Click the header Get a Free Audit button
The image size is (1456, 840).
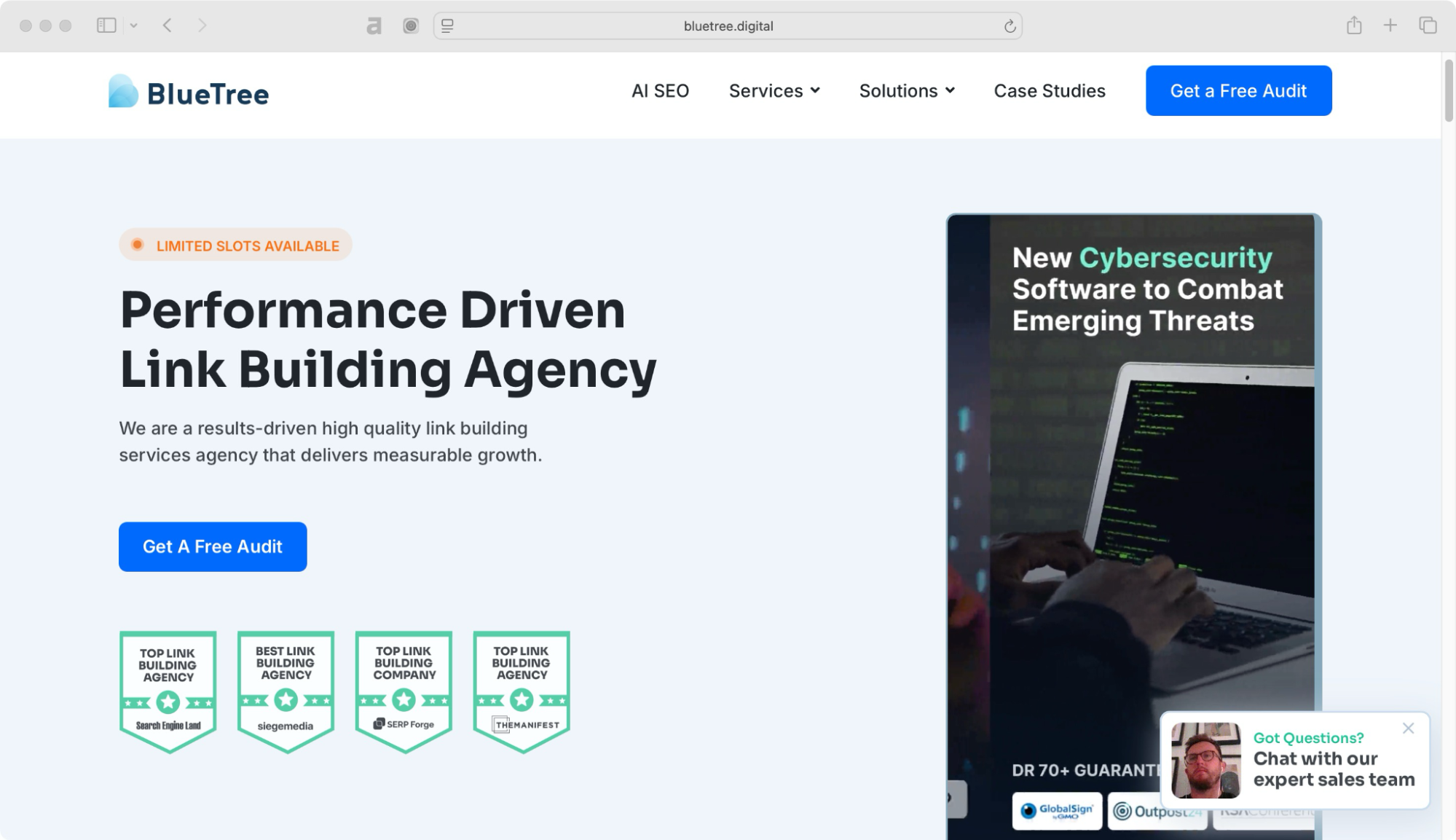point(1238,91)
